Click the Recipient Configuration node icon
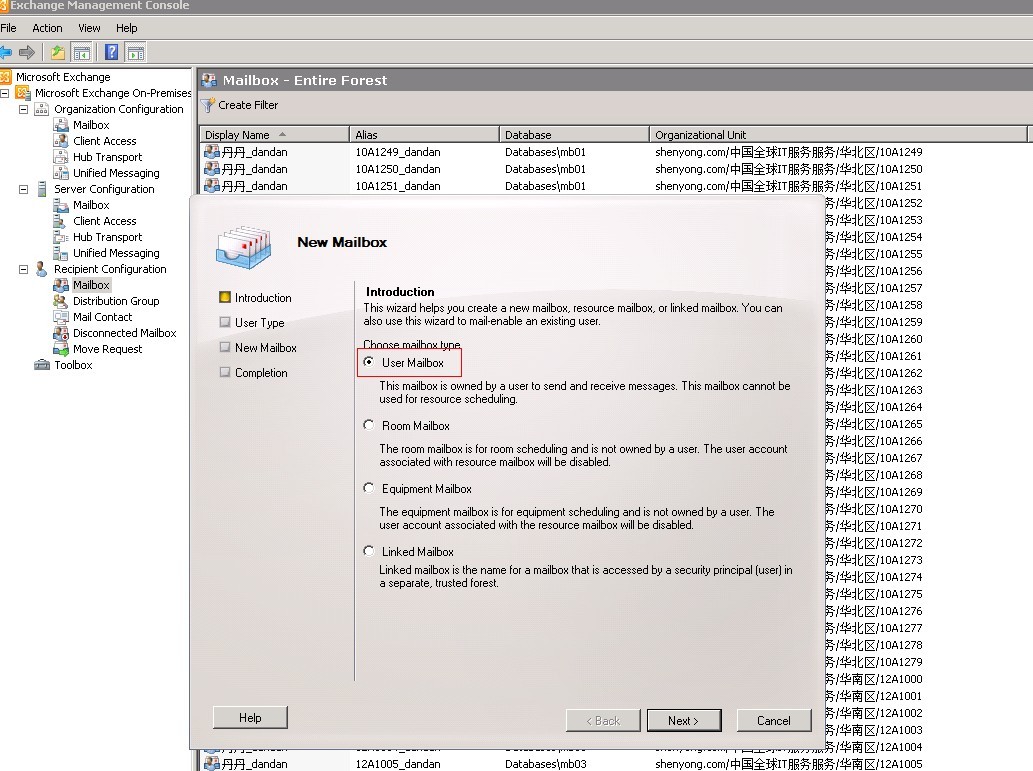This screenshot has width=1033, height=771. point(42,269)
